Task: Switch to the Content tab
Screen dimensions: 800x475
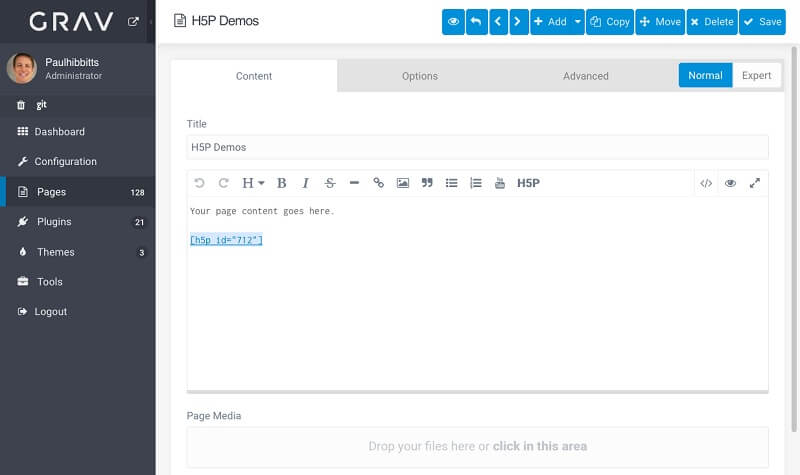Action: point(254,76)
